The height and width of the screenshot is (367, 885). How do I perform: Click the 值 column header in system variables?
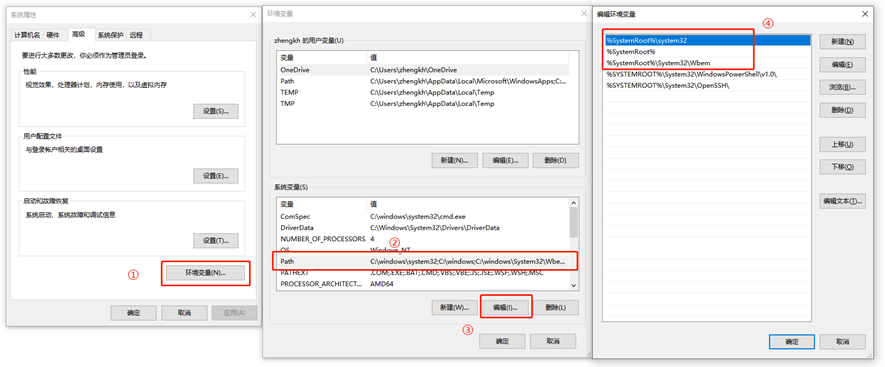tap(468, 204)
